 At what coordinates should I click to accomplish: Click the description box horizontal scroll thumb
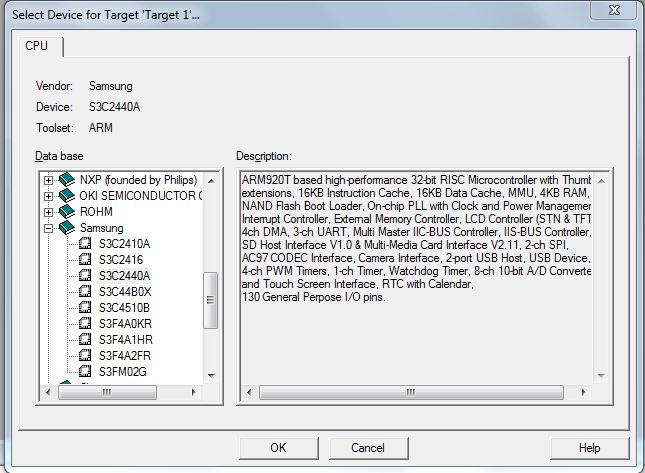[x=411, y=392]
